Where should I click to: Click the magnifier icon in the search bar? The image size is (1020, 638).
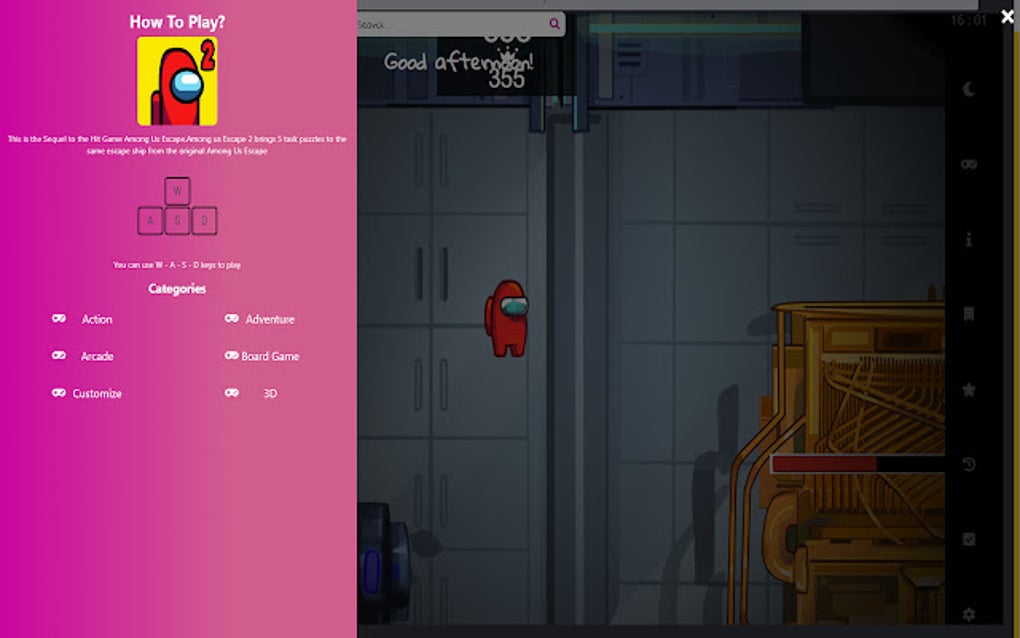pyautogui.click(x=556, y=22)
